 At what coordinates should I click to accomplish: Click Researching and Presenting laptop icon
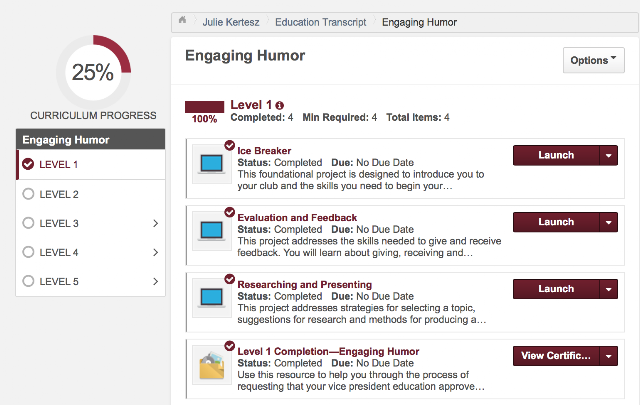(x=211, y=298)
